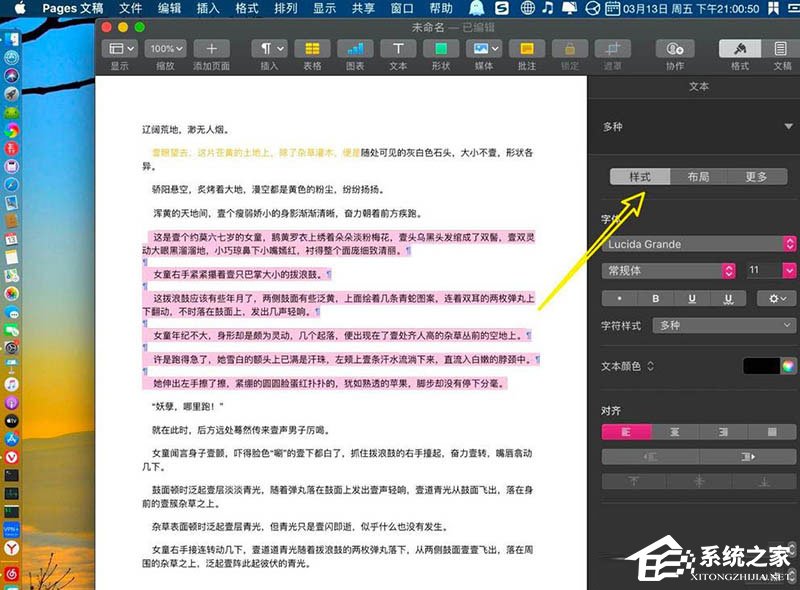The height and width of the screenshot is (590, 800).
Task: Open the 字符样式 character style dropdown
Action: pyautogui.click(x=720, y=325)
